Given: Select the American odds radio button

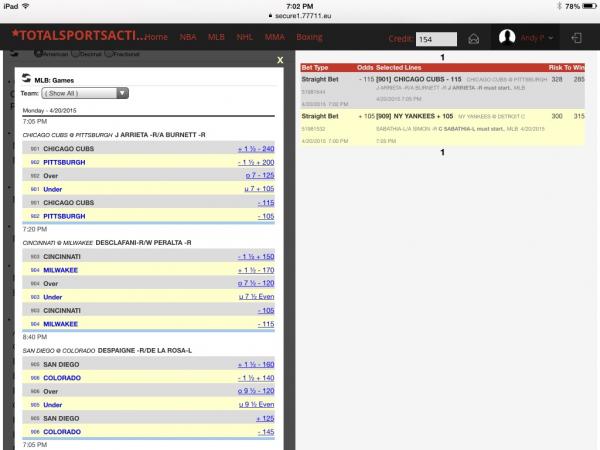Looking at the screenshot, I should pyautogui.click(x=38, y=52).
